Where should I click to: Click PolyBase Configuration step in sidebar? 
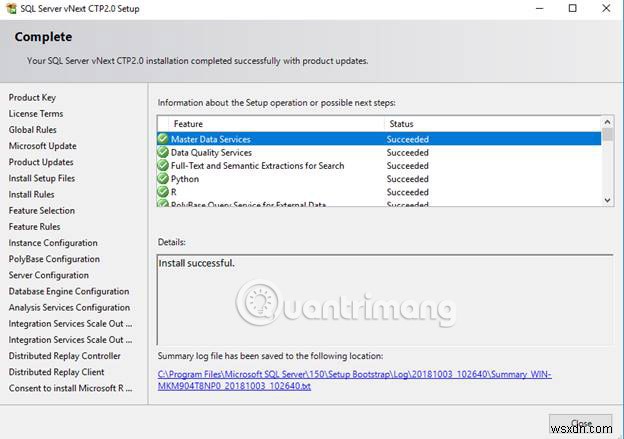click(x=54, y=259)
